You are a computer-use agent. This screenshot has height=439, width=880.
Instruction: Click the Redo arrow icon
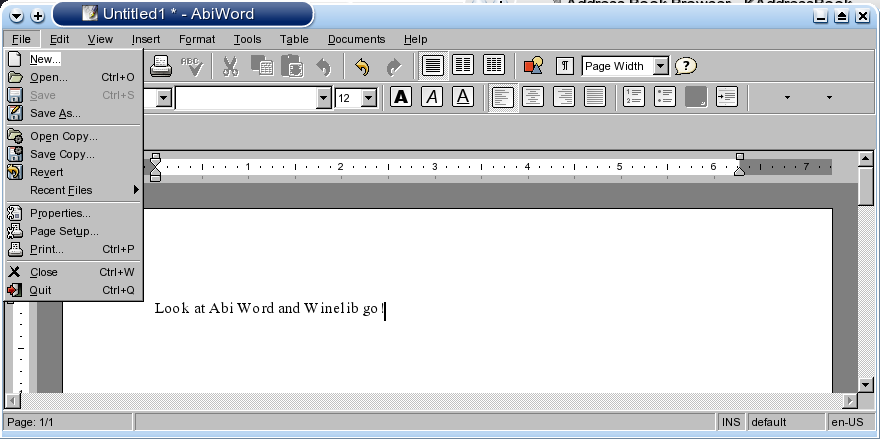(x=393, y=67)
